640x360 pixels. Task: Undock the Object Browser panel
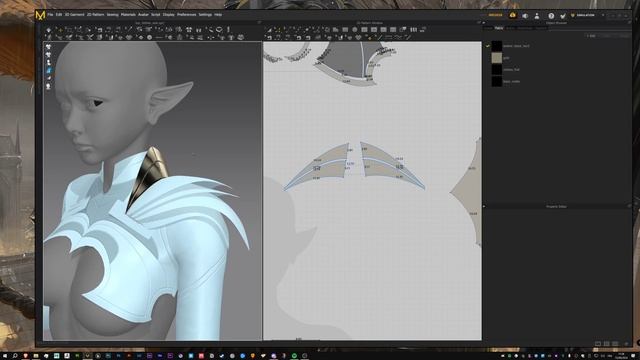coord(629,23)
